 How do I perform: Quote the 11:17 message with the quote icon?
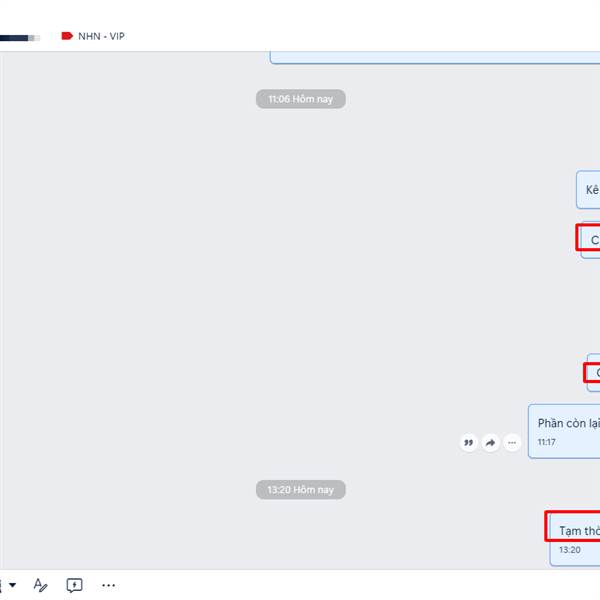(x=468, y=443)
